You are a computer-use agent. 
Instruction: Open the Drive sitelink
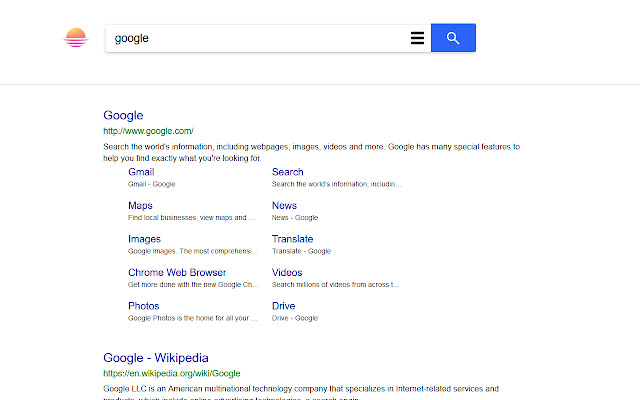click(x=284, y=306)
